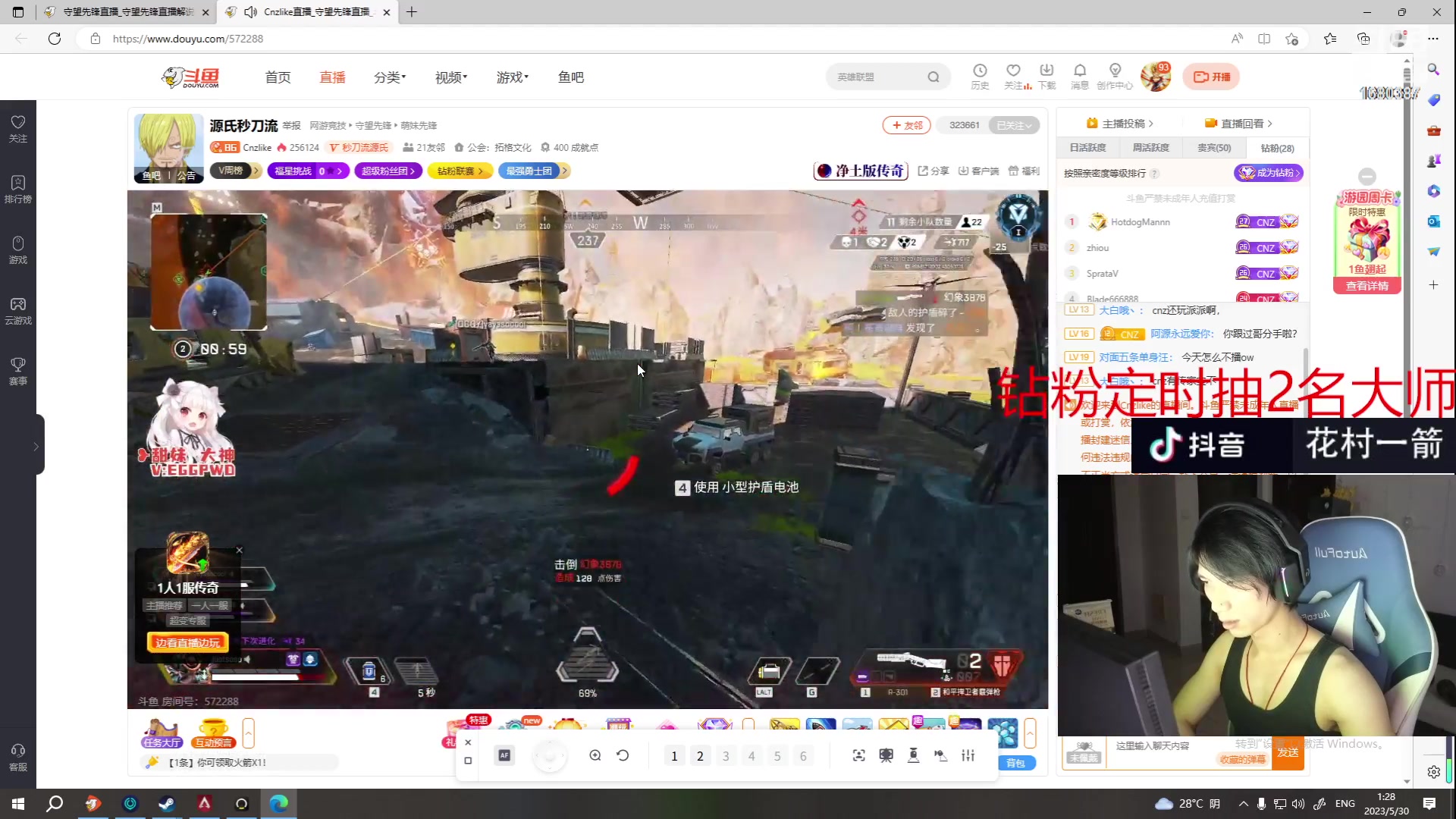Open the 赛事 trophy icon in sidebar

[18, 372]
